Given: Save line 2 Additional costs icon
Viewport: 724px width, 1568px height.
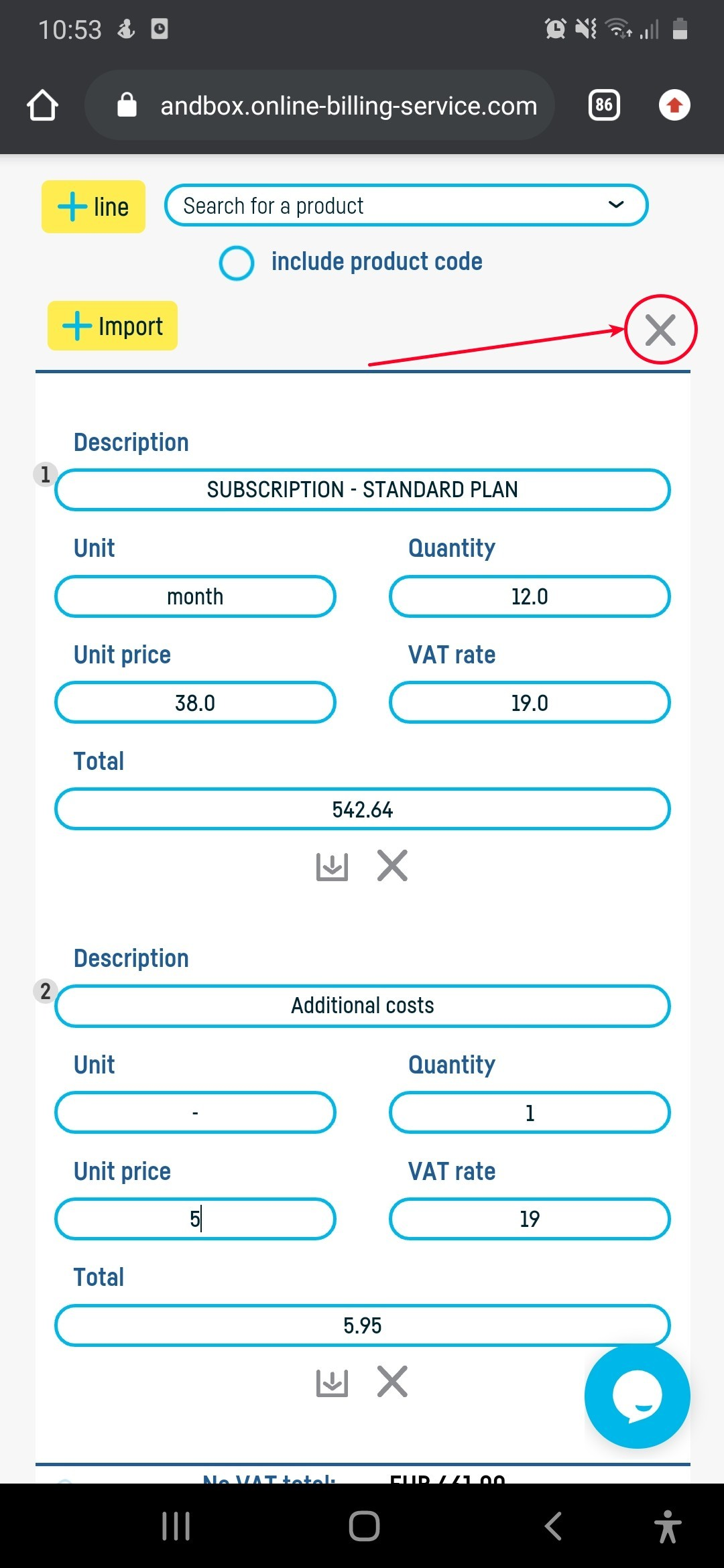Looking at the screenshot, I should click(332, 1382).
